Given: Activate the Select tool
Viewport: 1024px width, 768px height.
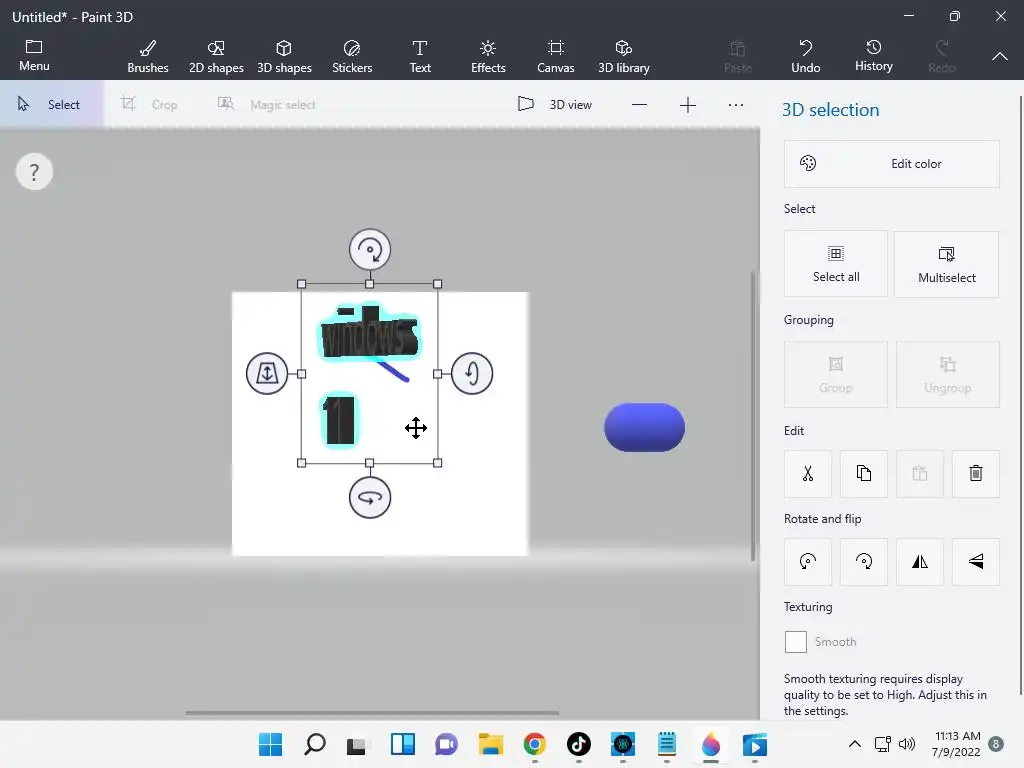Looking at the screenshot, I should pyautogui.click(x=50, y=104).
